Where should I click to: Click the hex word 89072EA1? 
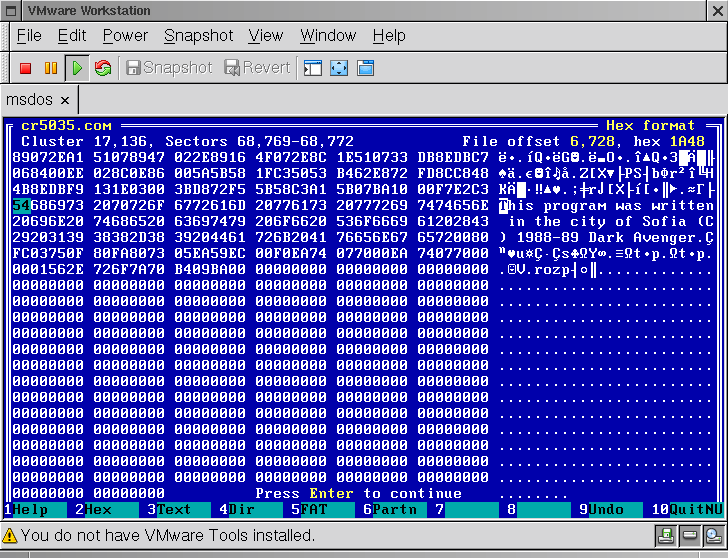pos(48,157)
